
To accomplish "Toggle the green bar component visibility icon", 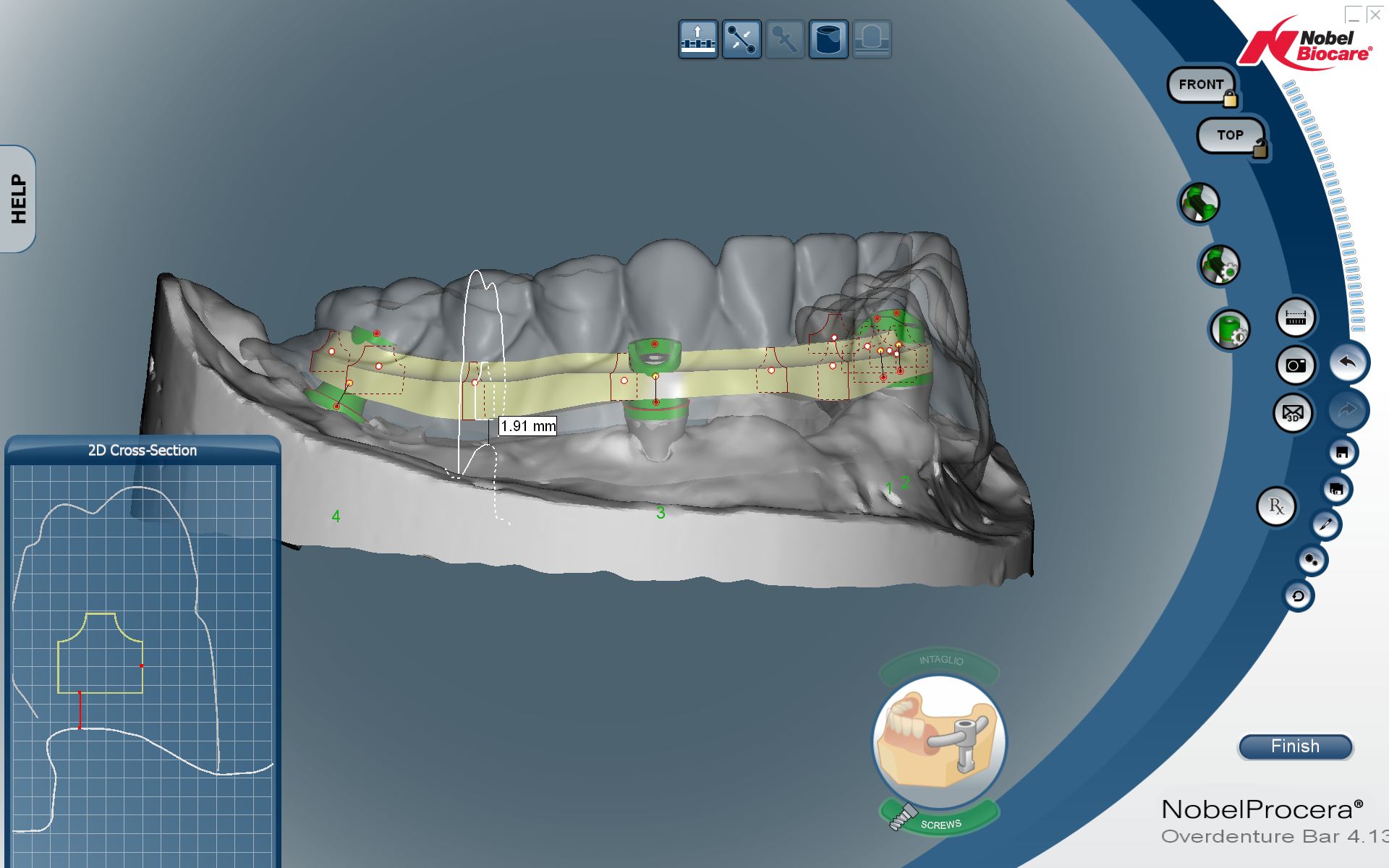I will 1199,203.
